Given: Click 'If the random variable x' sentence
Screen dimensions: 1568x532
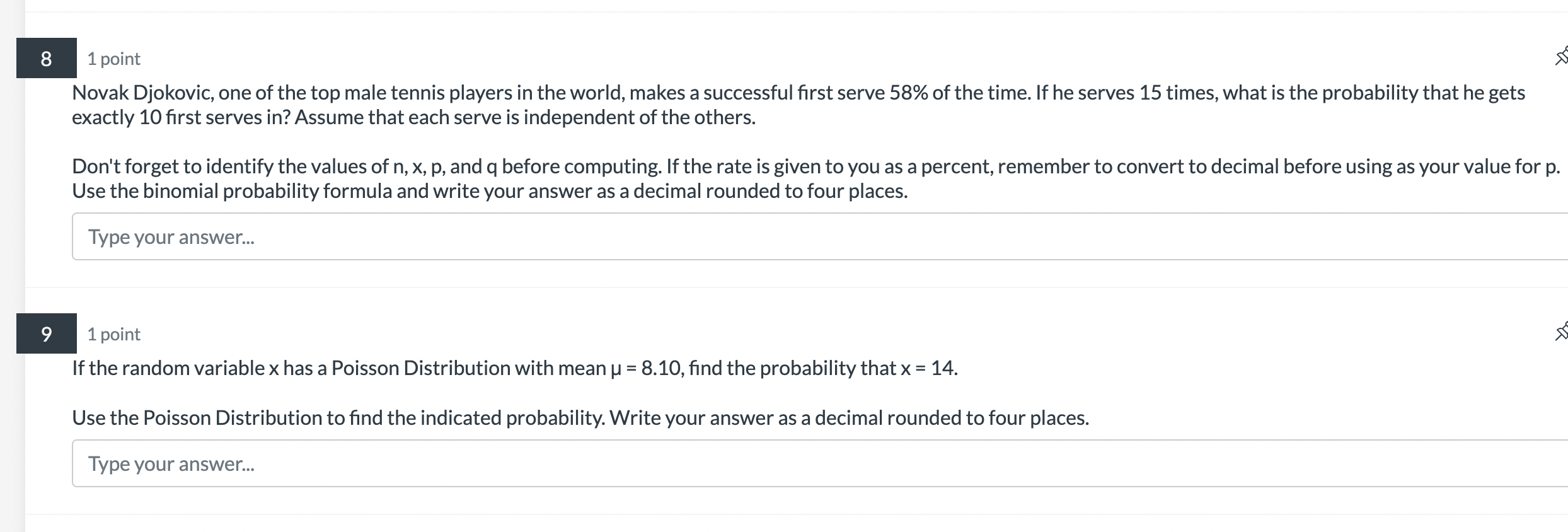Looking at the screenshot, I should pos(176,368).
